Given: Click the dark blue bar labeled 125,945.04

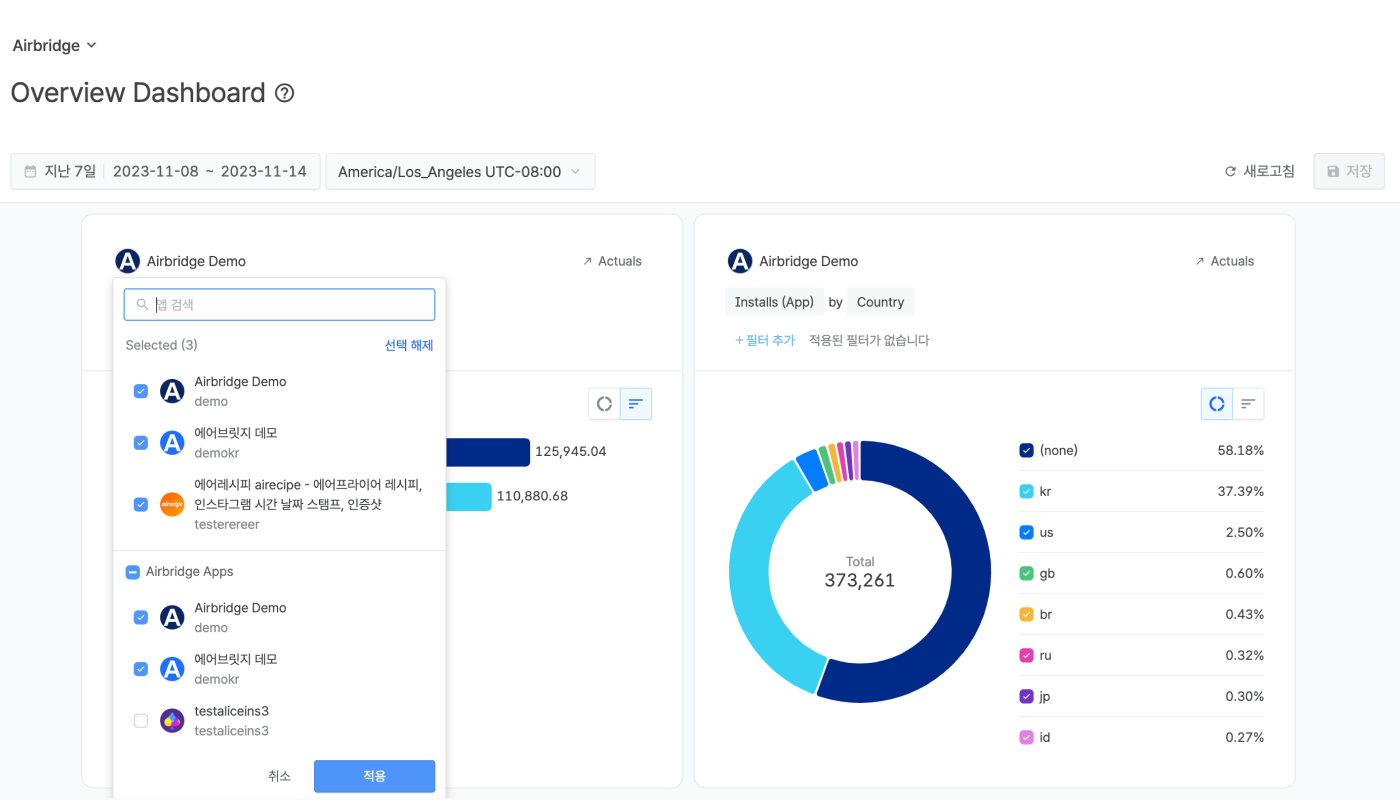Looking at the screenshot, I should 488,452.
